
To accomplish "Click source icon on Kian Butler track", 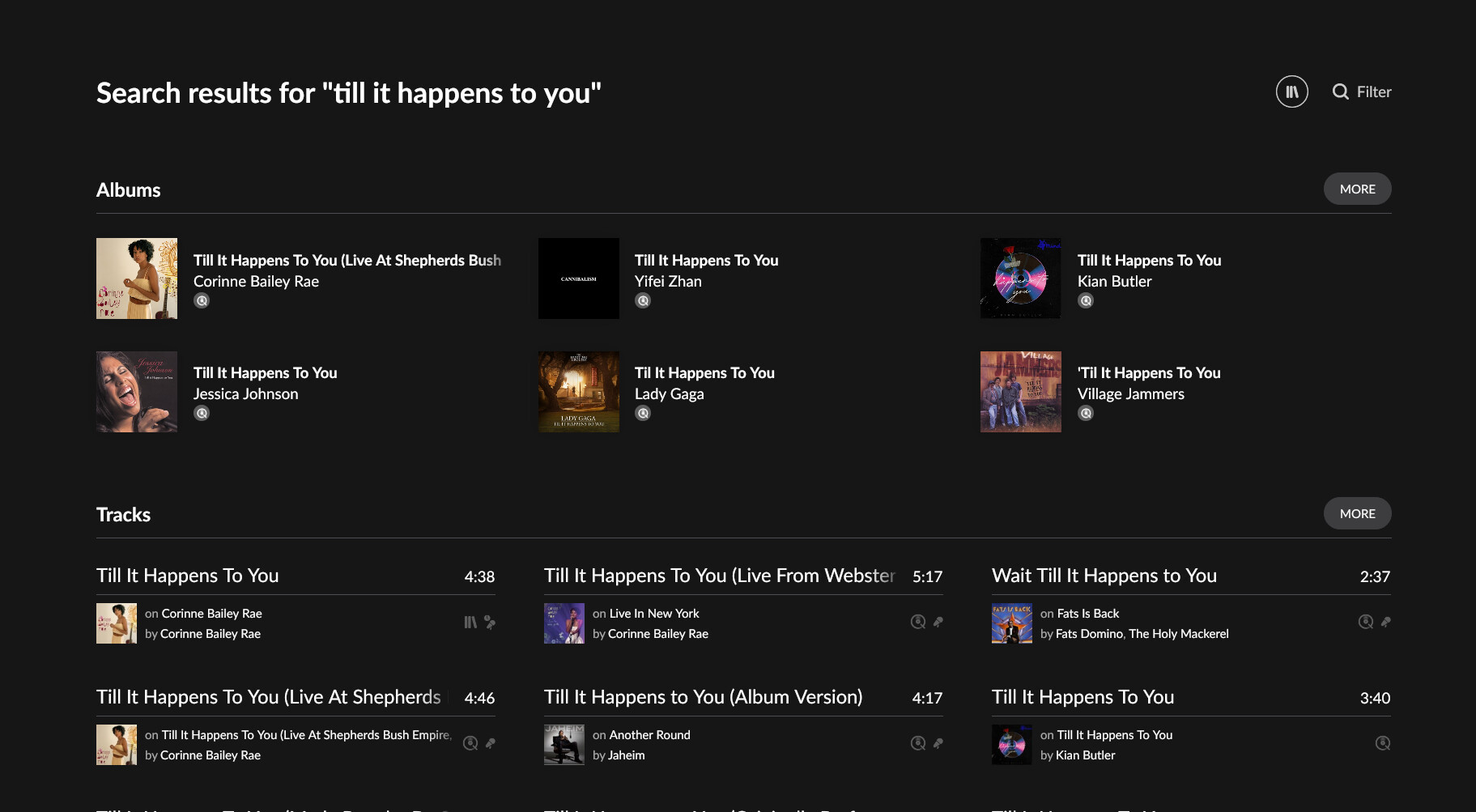I will click(x=1383, y=743).
